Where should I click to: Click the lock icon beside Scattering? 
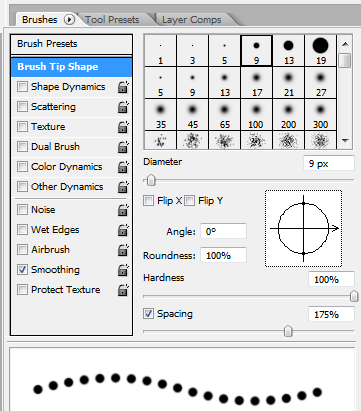pyautogui.click(x=123, y=107)
